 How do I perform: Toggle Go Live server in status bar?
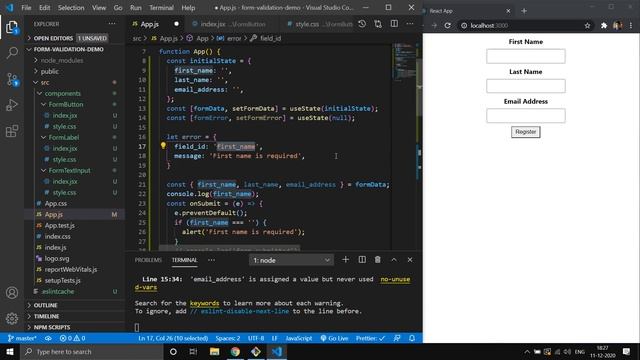point(334,338)
